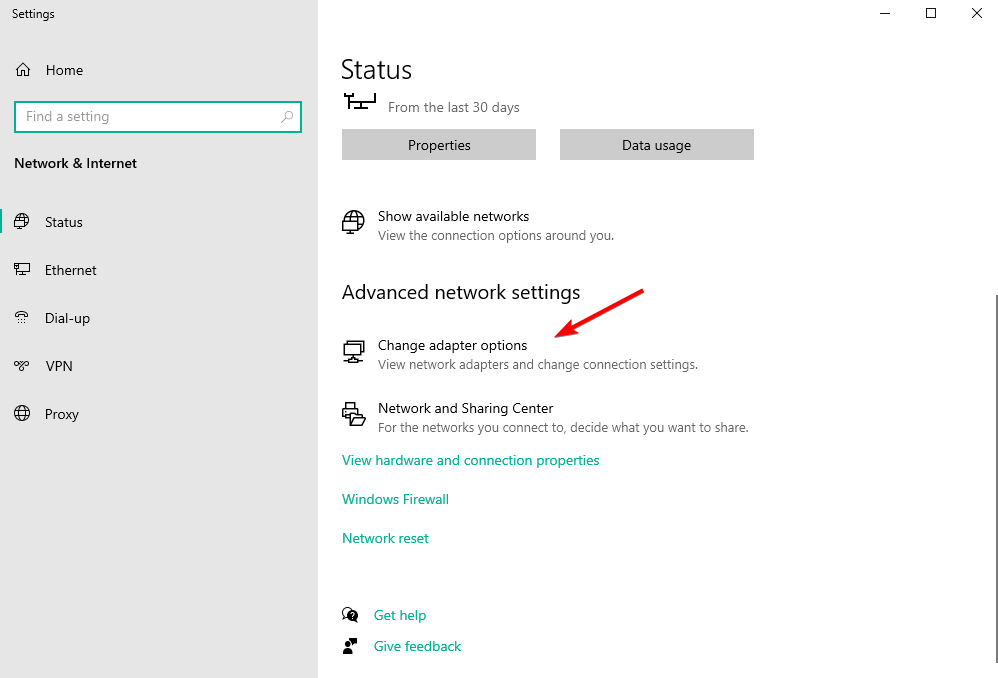998x678 pixels.
Task: Click the Status globe icon in sidebar
Action: [22, 222]
